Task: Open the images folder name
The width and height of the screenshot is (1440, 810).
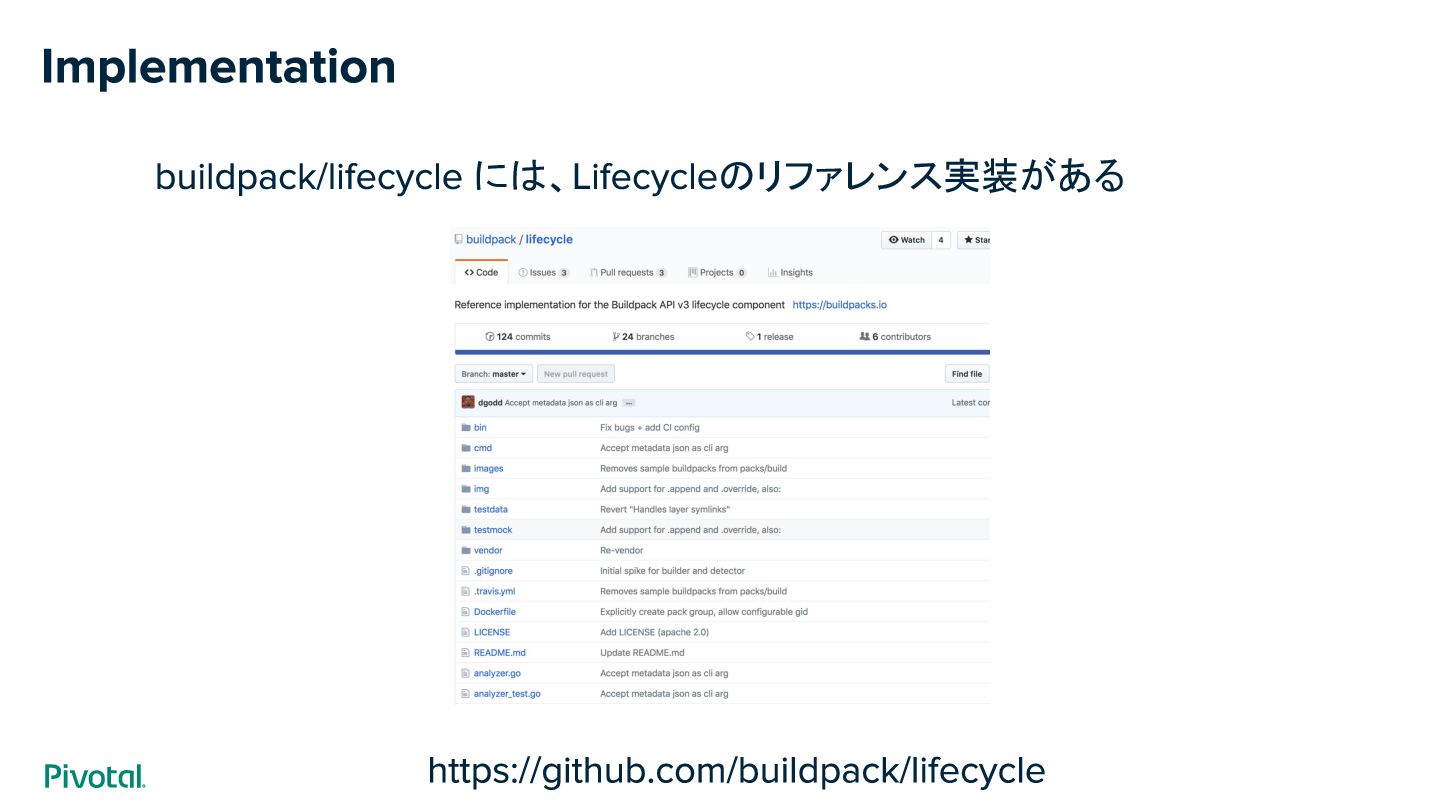Action: (489, 469)
